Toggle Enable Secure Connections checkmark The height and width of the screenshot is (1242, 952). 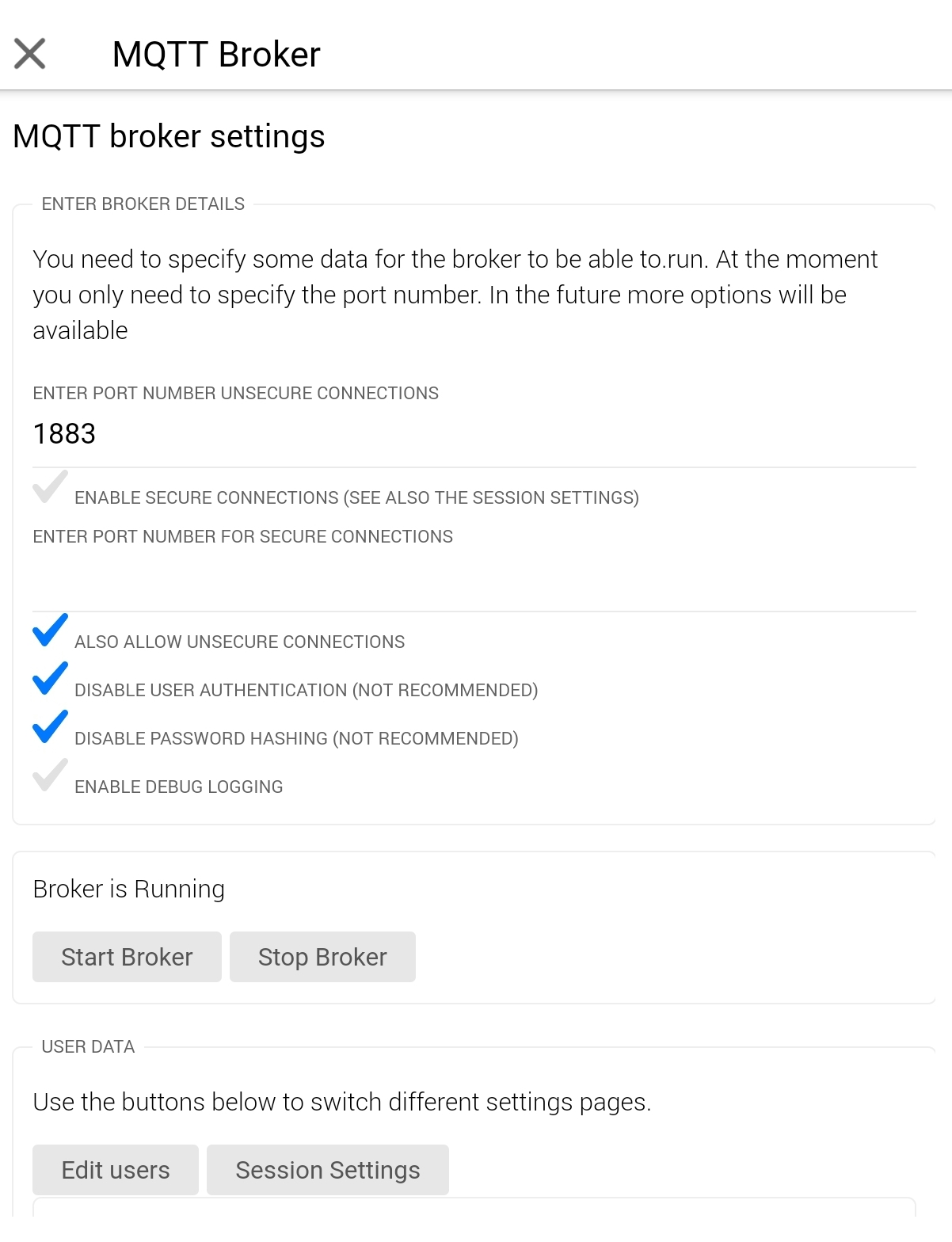click(x=50, y=488)
